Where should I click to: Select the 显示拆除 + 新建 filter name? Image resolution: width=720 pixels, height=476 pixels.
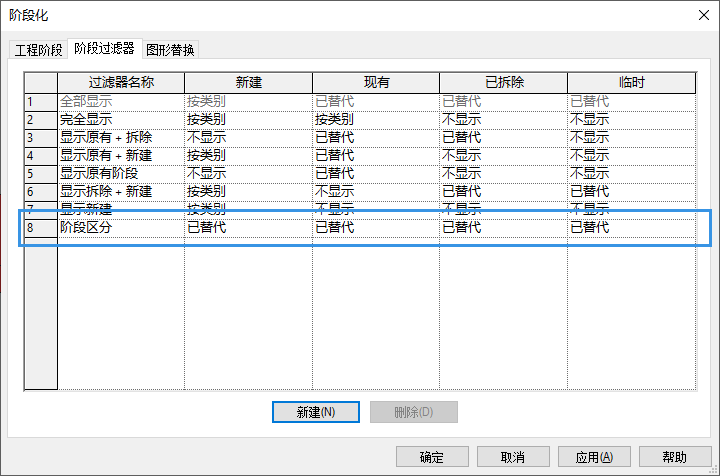tap(121, 191)
